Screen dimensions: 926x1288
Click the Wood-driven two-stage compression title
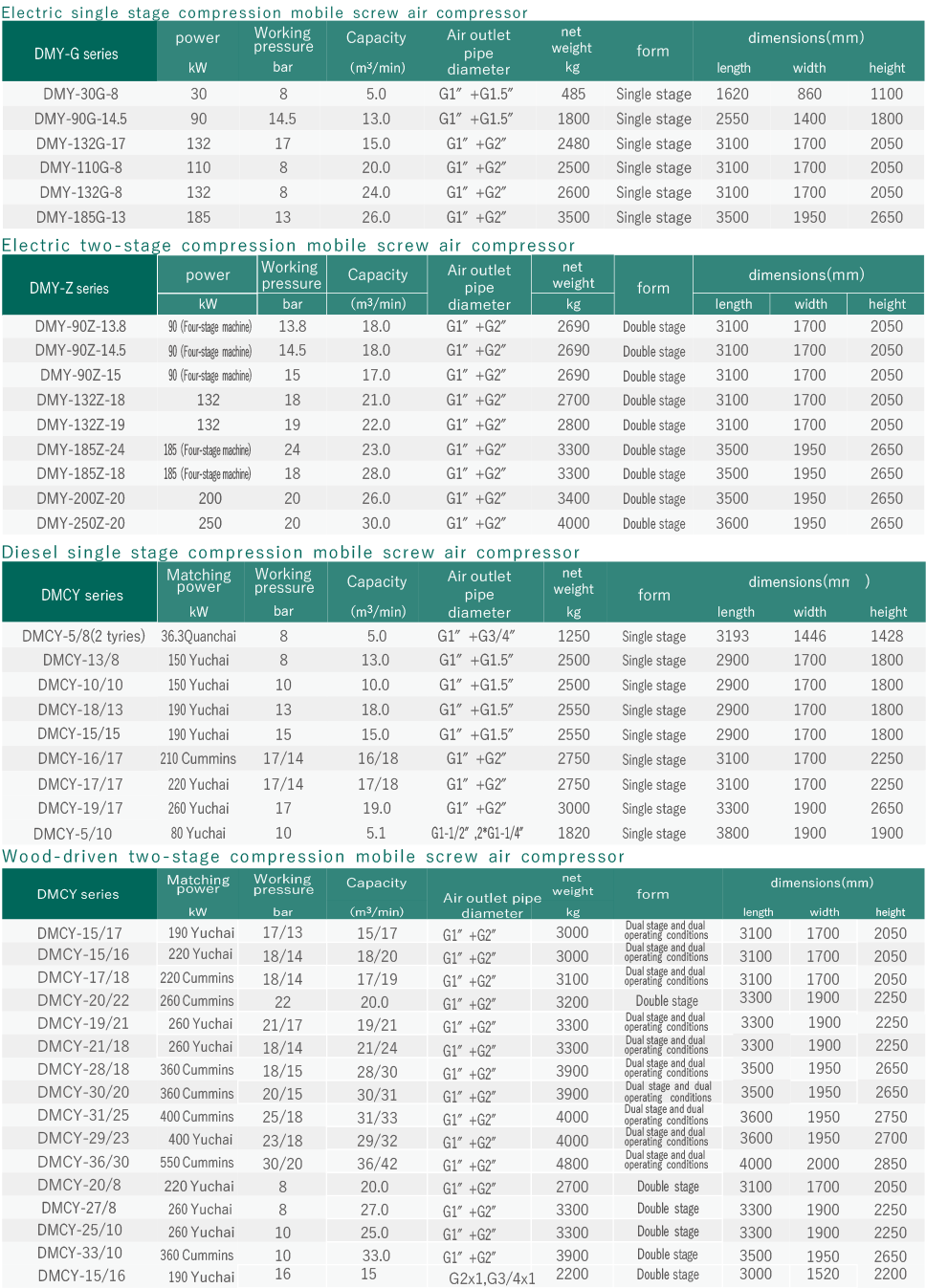click(x=313, y=856)
